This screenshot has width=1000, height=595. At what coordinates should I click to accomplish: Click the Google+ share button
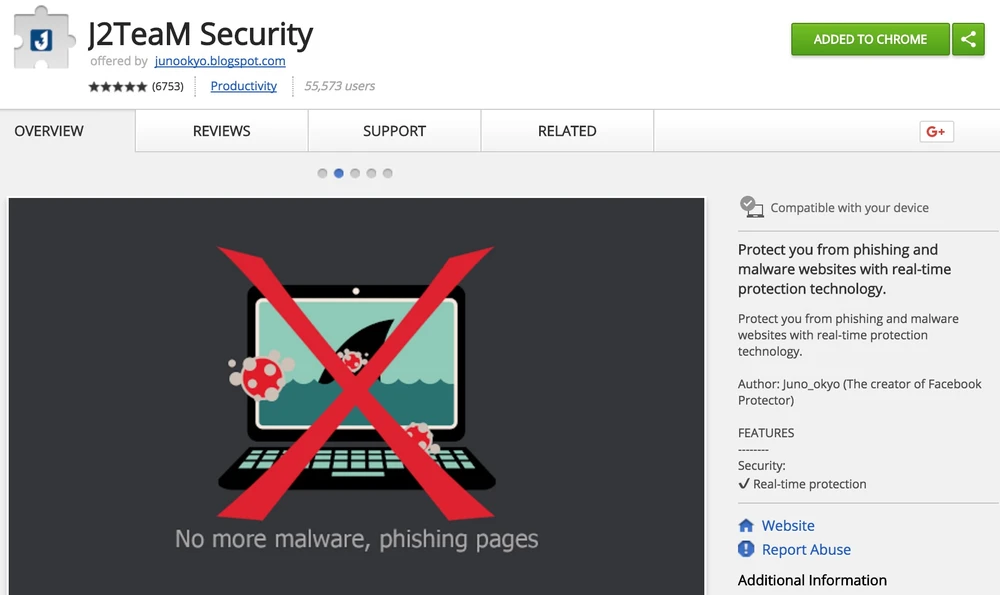point(936,132)
